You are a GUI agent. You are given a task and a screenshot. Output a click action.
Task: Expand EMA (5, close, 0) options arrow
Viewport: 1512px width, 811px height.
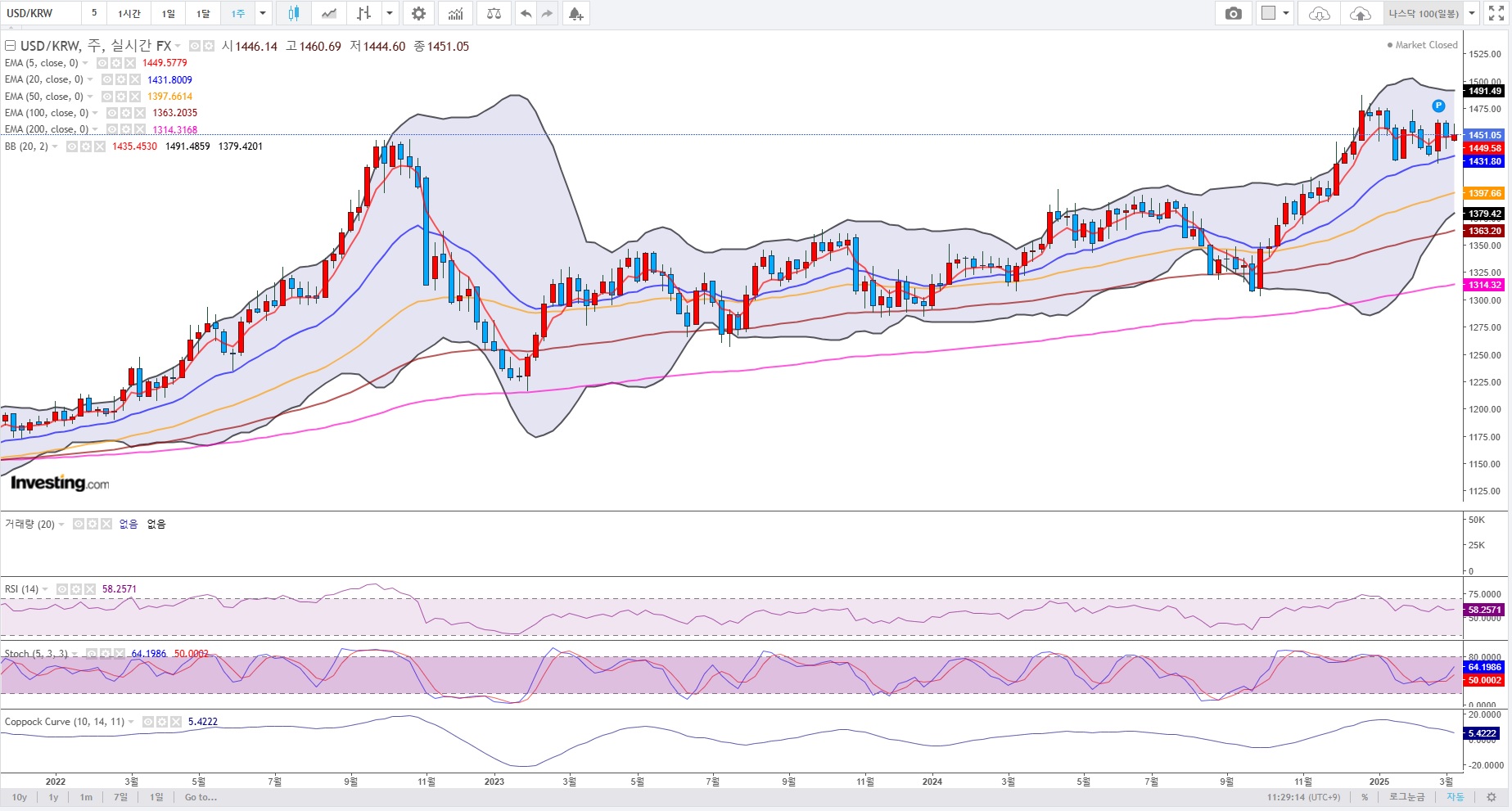click(x=86, y=63)
